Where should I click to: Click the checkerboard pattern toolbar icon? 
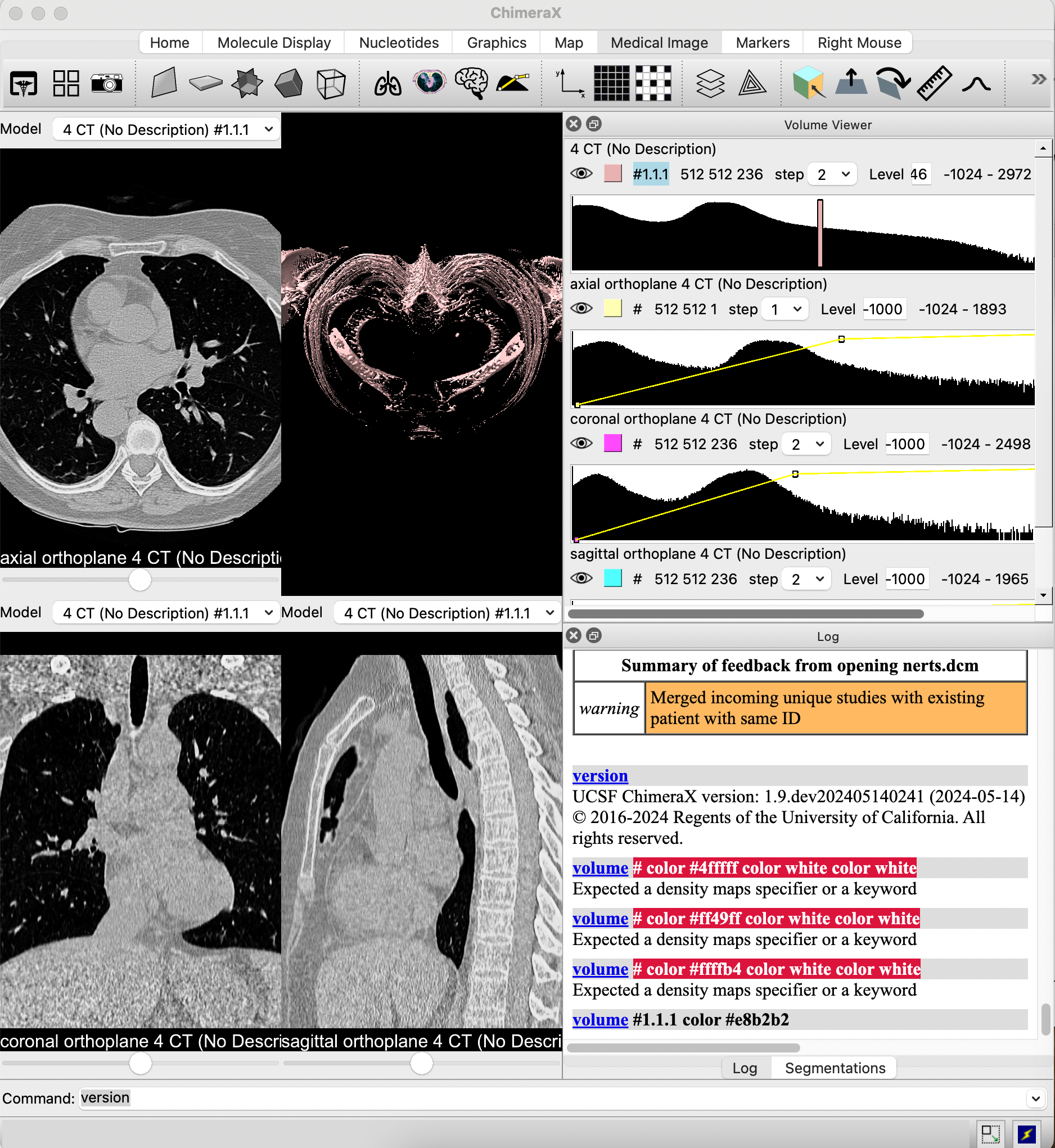click(x=653, y=84)
